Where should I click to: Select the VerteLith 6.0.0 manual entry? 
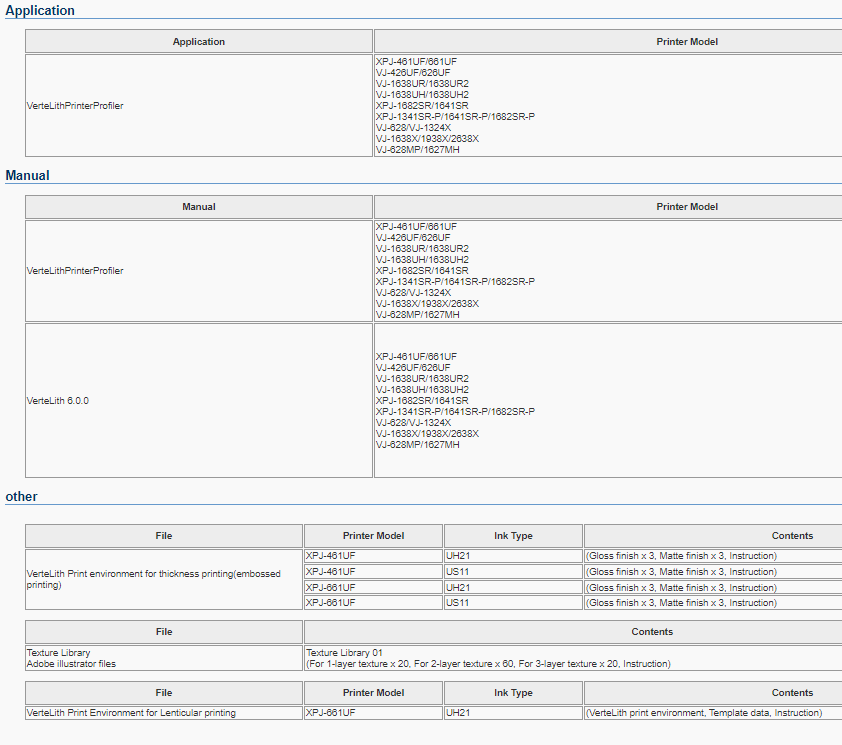point(58,401)
